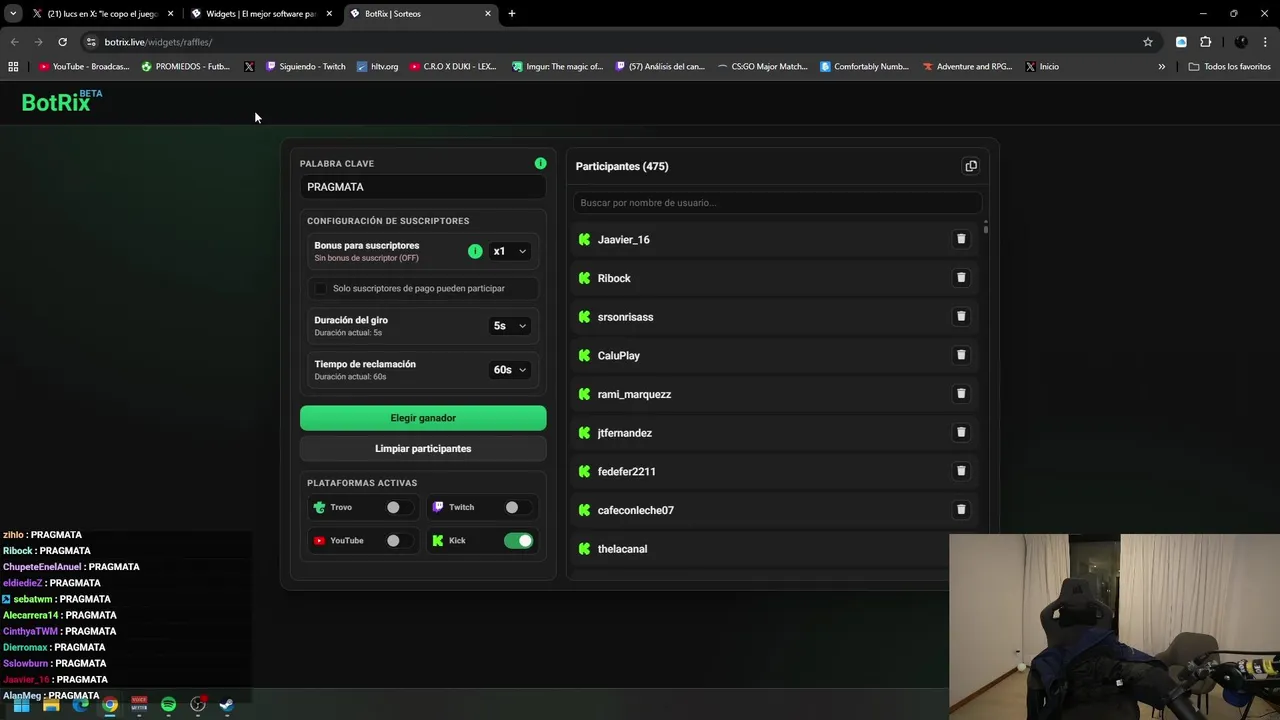
Task: Delete fedefer2211 using the trash icon
Action: point(961,471)
